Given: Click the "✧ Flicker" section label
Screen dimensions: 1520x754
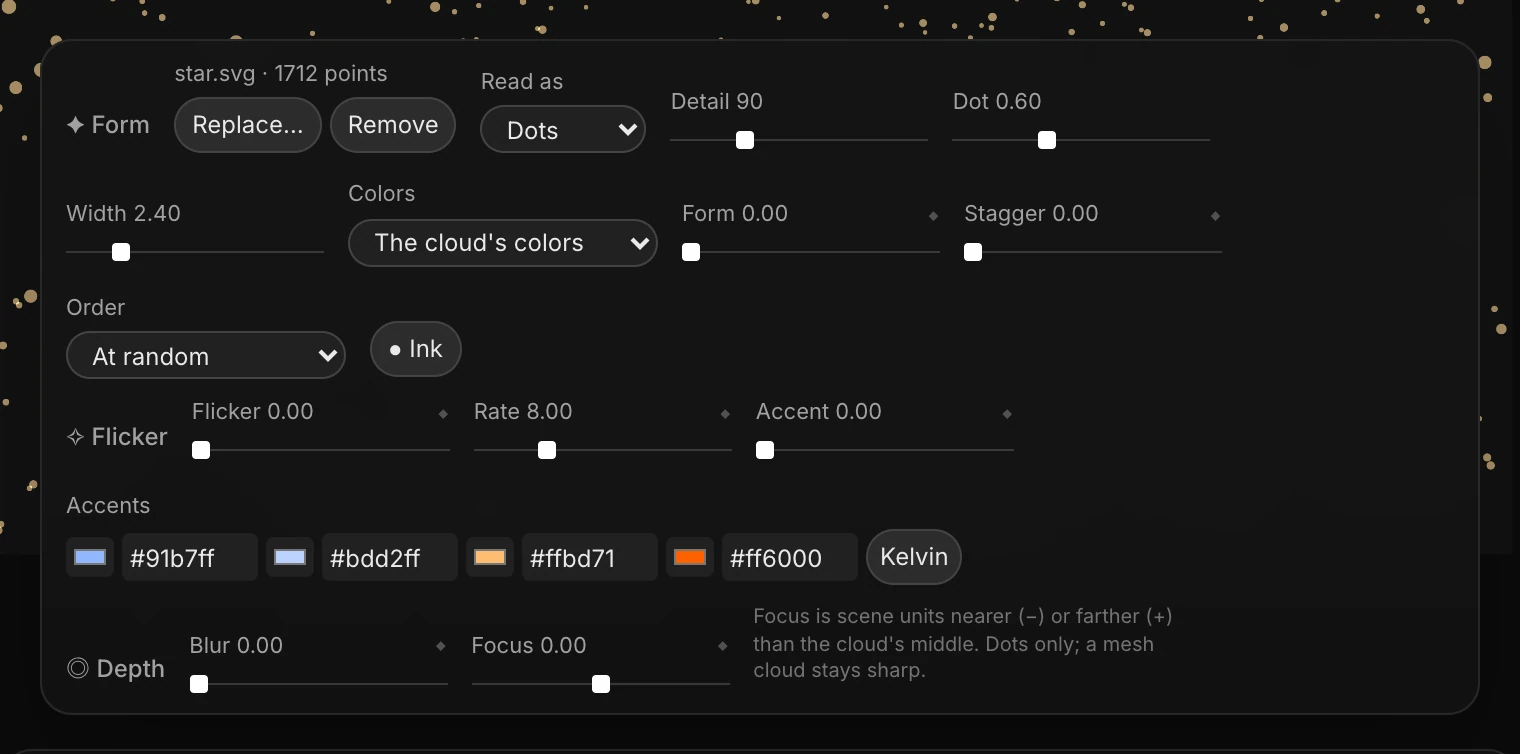Looking at the screenshot, I should [x=117, y=437].
